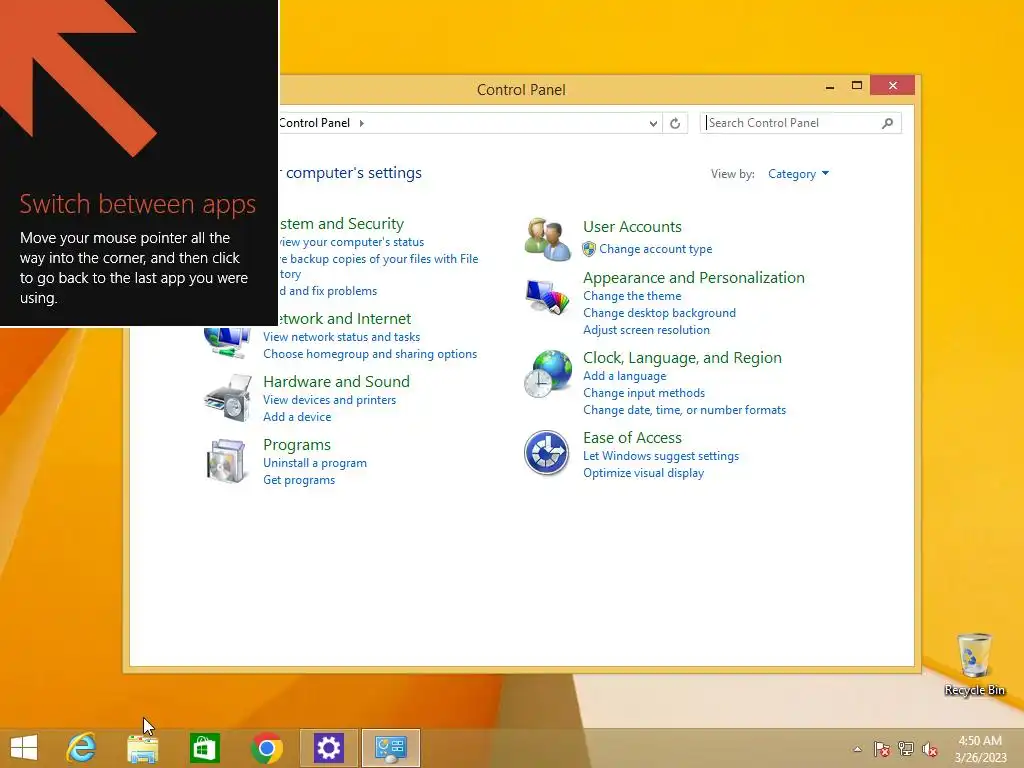Click Add a language link
Image resolution: width=1024 pixels, height=768 pixels.
coord(625,376)
